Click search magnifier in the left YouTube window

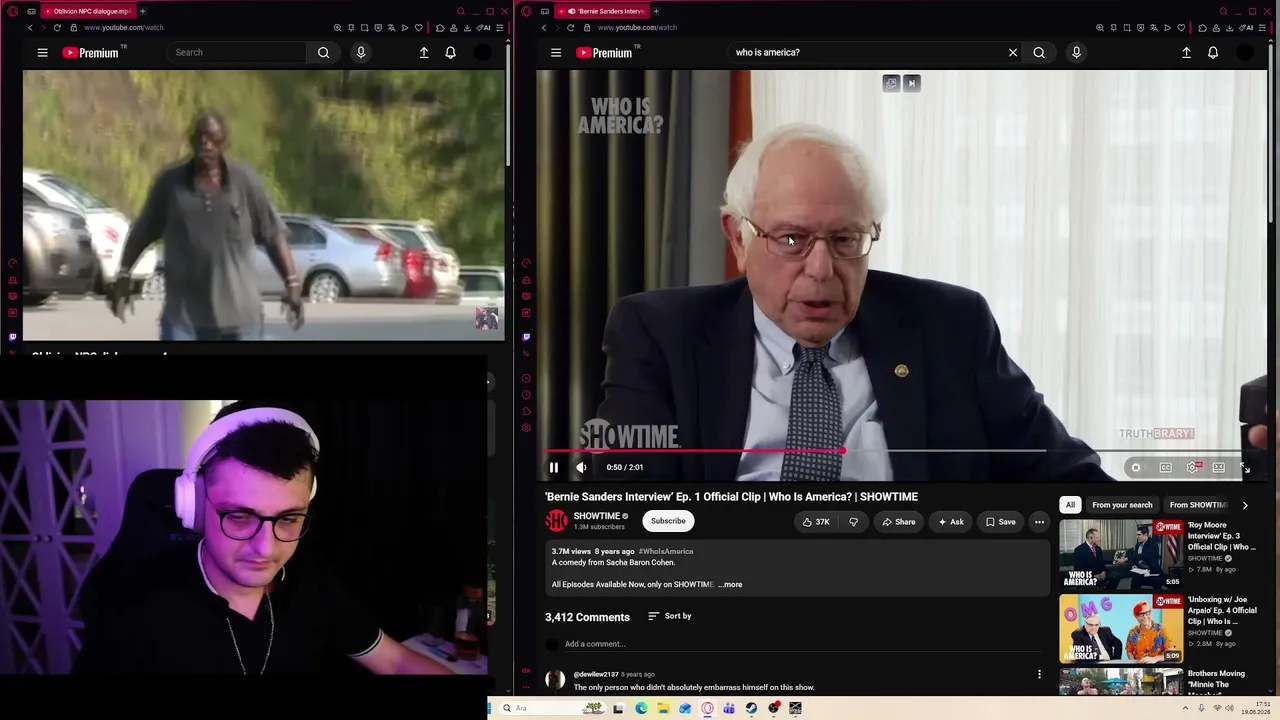[323, 52]
